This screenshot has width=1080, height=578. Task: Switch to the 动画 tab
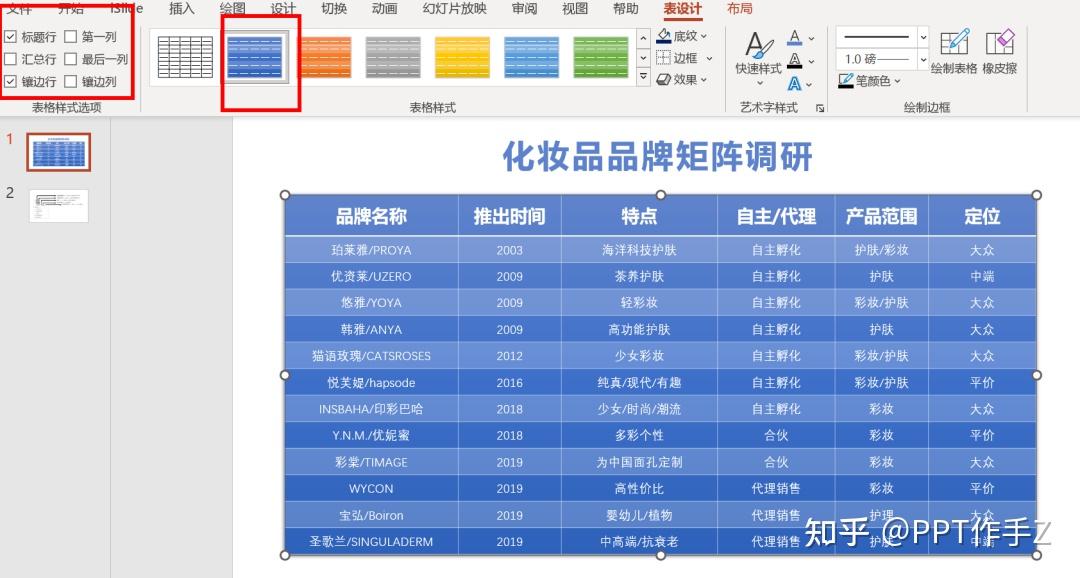[384, 8]
